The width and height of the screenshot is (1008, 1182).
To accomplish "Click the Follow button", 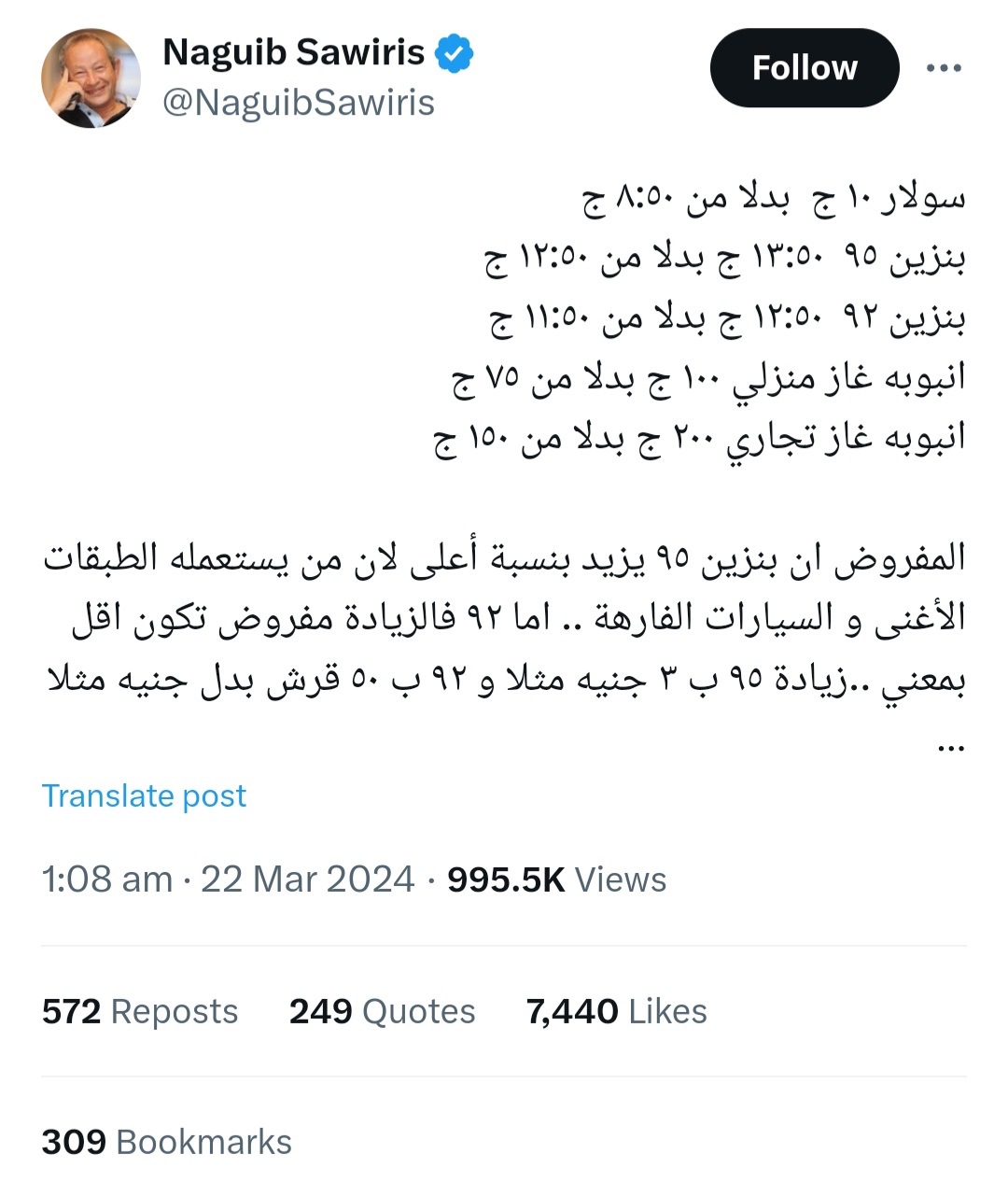I will pos(805,68).
